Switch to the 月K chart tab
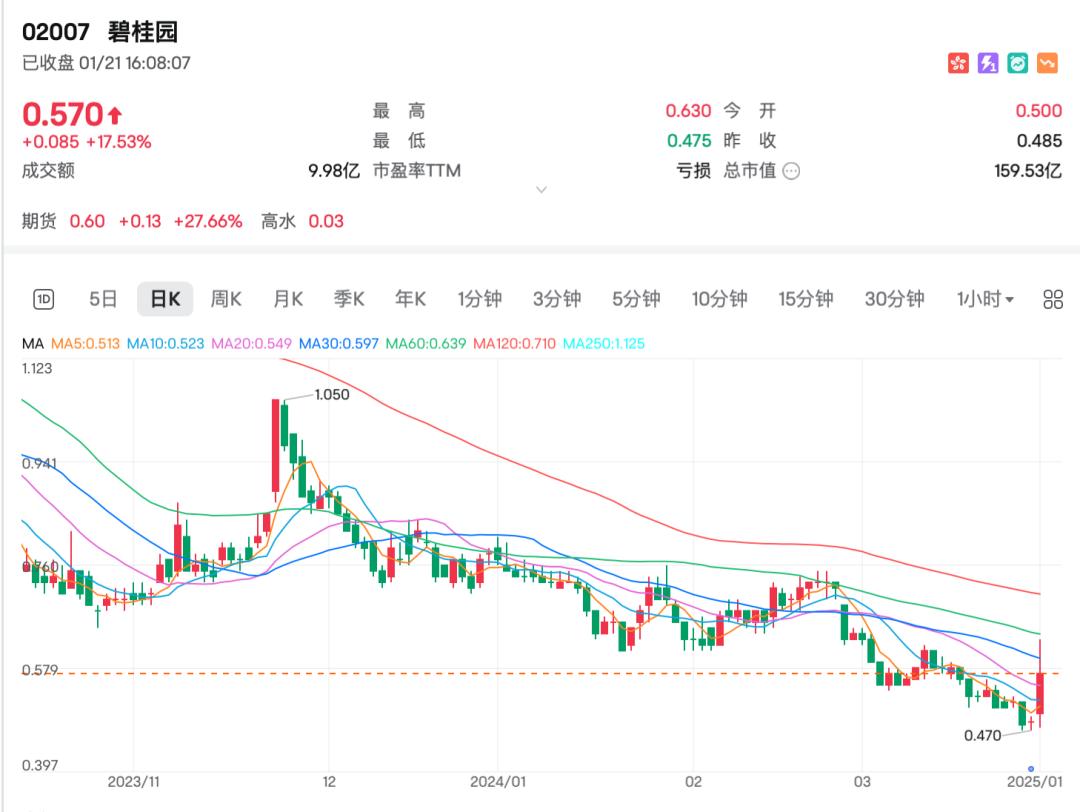The height and width of the screenshot is (812, 1080). tap(288, 299)
